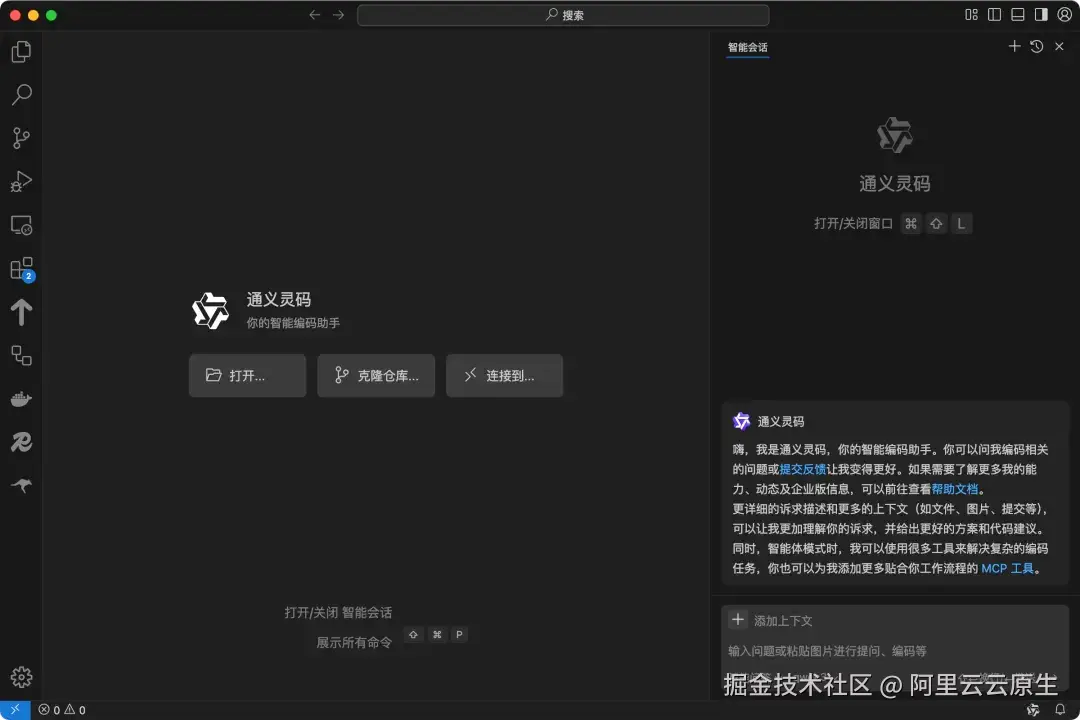
Task: Open the Search view
Action: [x=22, y=95]
